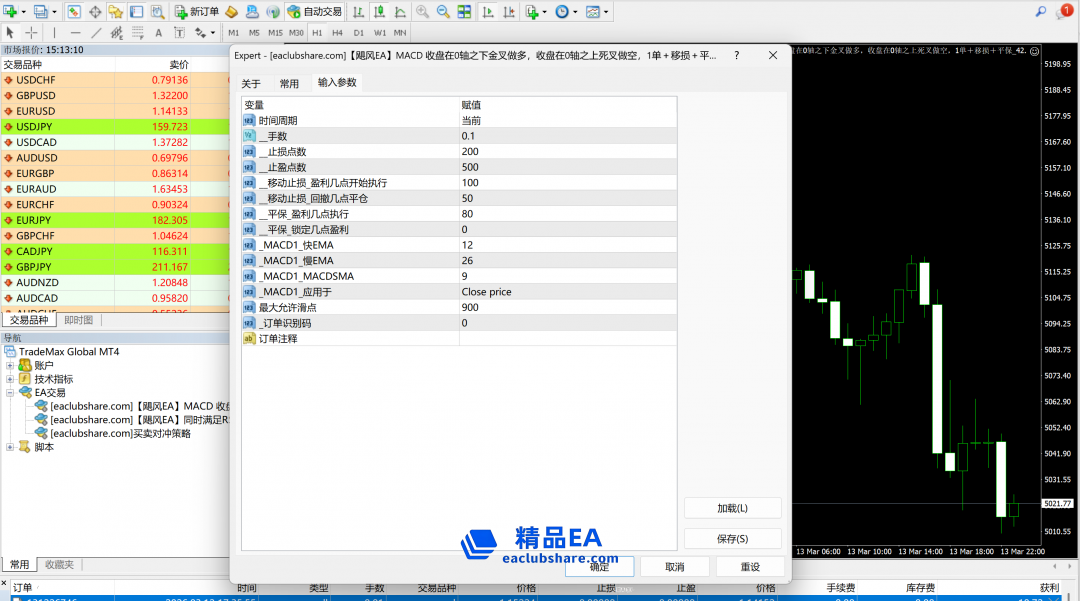The width and height of the screenshot is (1080, 601).
Task: Expand the 技术指标 tree node
Action: click(11, 380)
